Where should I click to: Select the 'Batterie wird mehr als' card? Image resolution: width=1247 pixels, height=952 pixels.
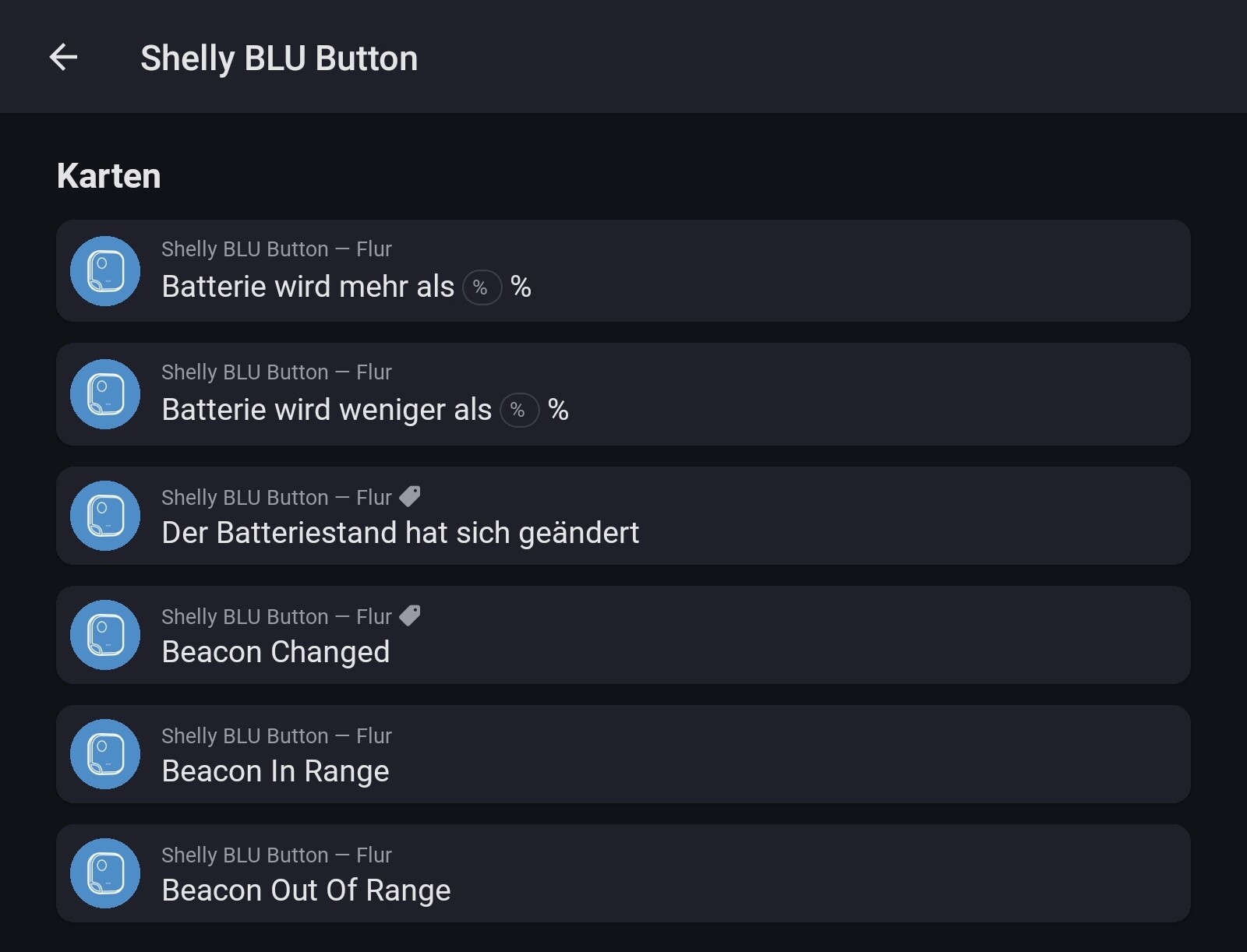pyautogui.click(x=779, y=271)
